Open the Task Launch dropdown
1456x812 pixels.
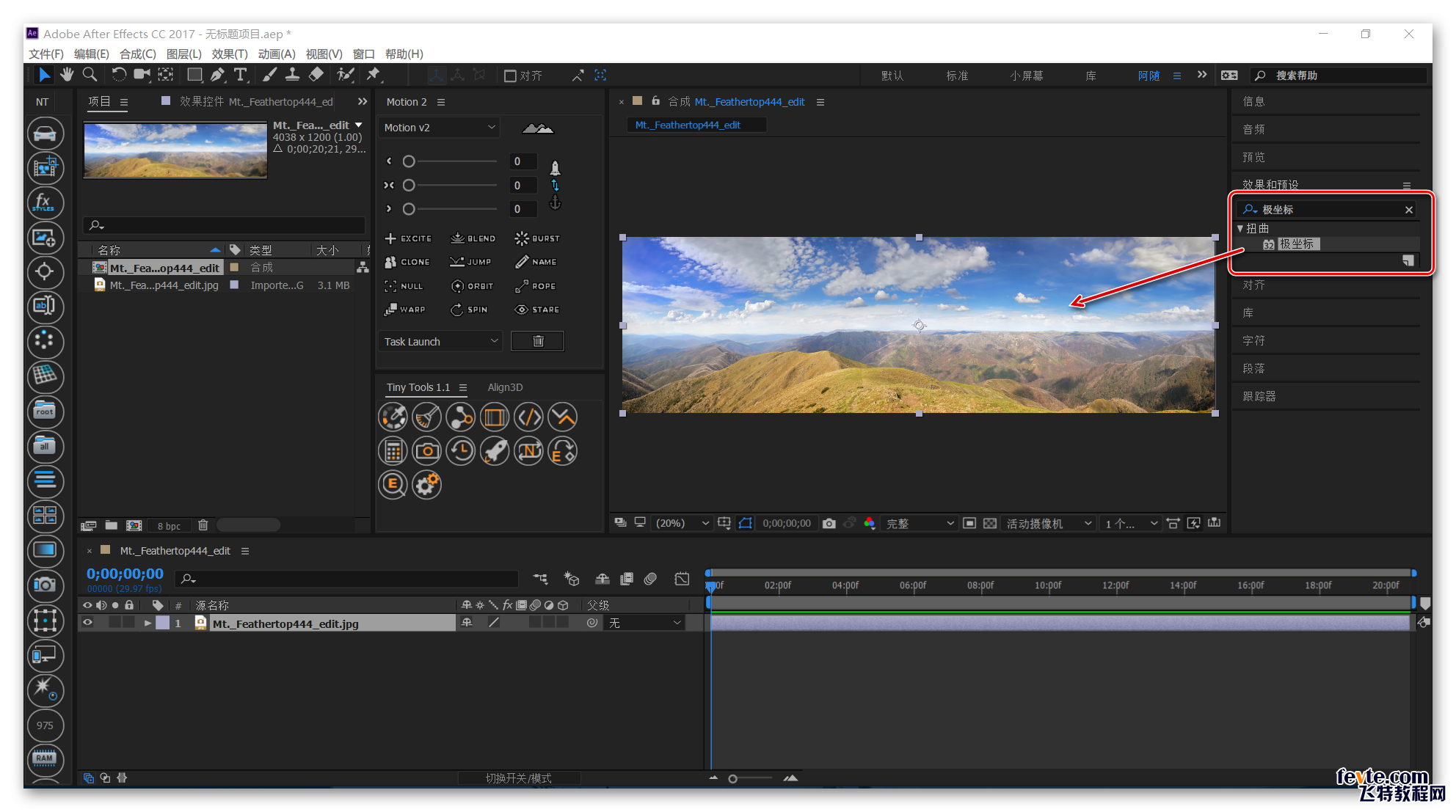(440, 342)
